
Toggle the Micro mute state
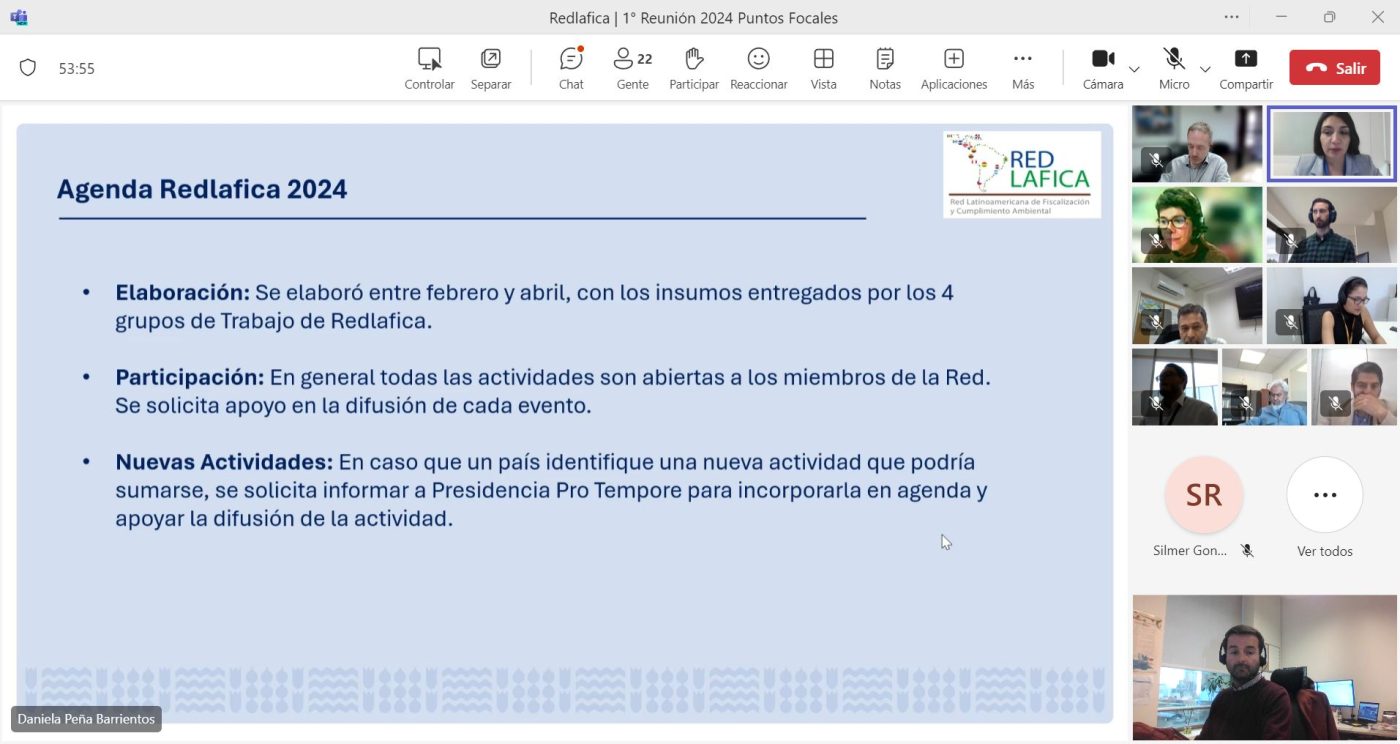(1173, 68)
